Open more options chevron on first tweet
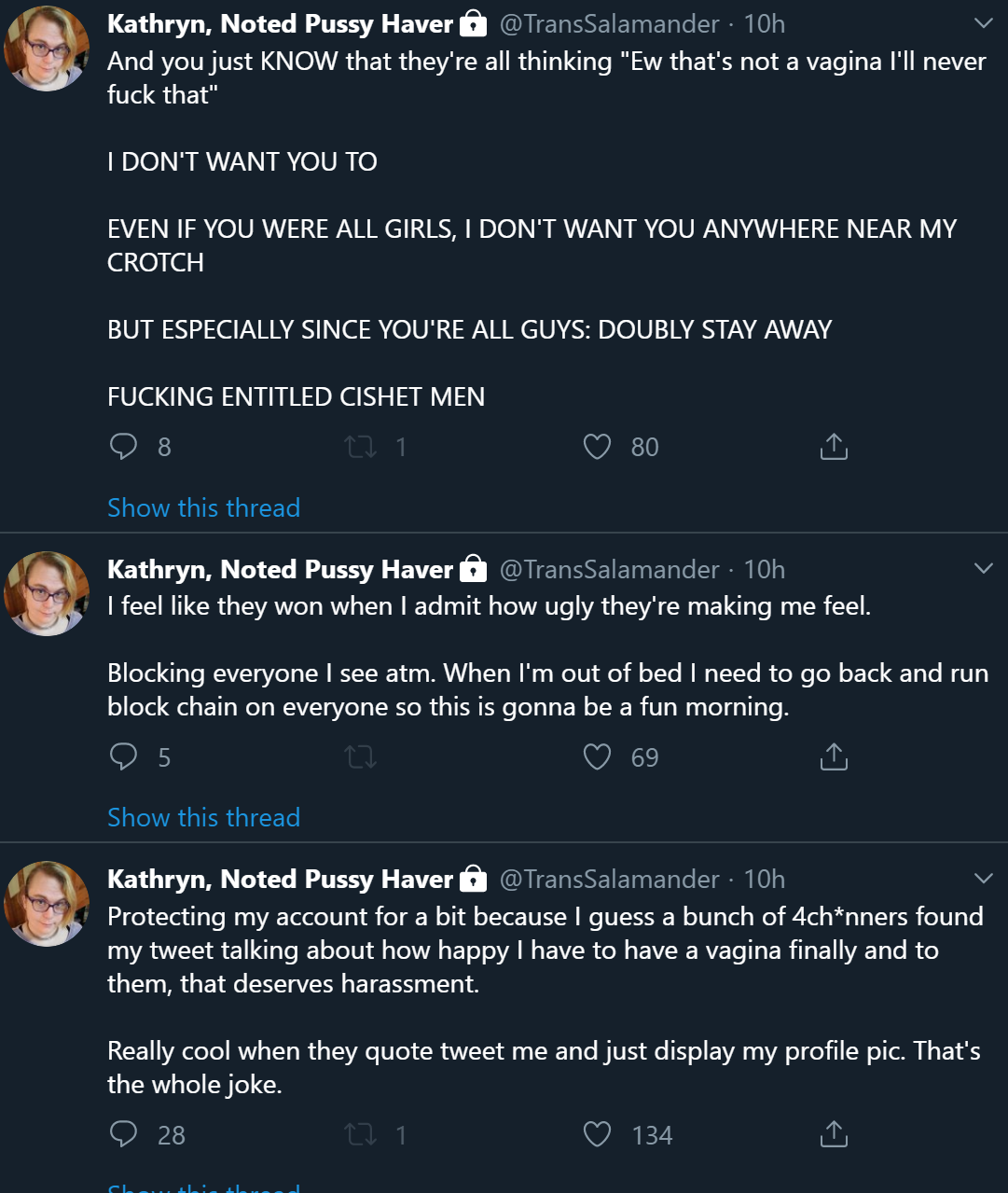1008x1193 pixels. pyautogui.click(x=984, y=22)
